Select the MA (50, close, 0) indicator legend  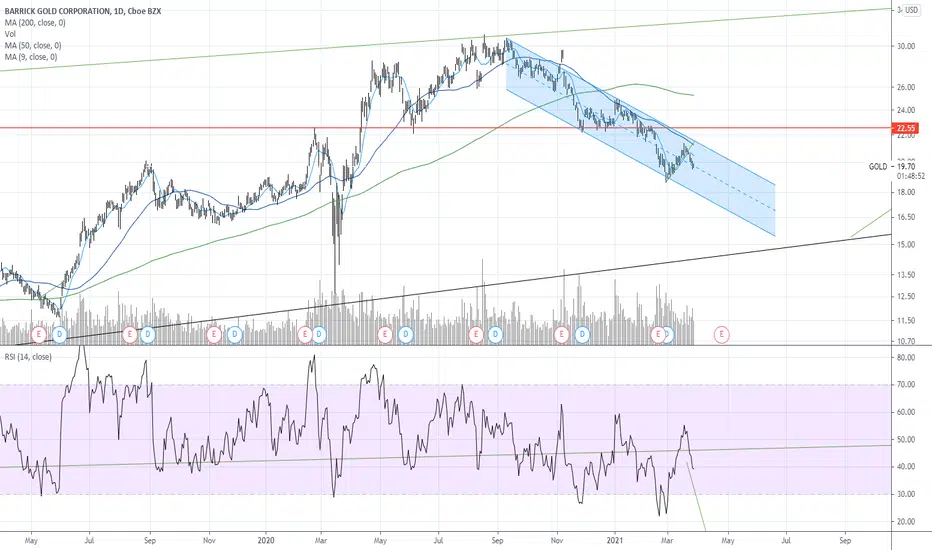pos(33,45)
